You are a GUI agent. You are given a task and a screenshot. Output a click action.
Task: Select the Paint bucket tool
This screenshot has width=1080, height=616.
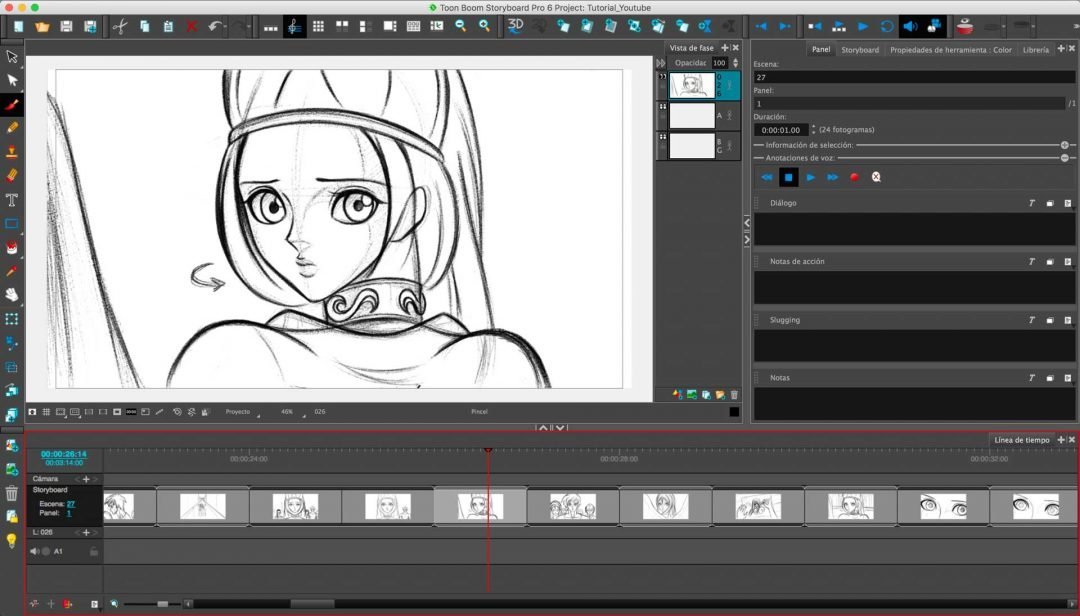click(12, 247)
